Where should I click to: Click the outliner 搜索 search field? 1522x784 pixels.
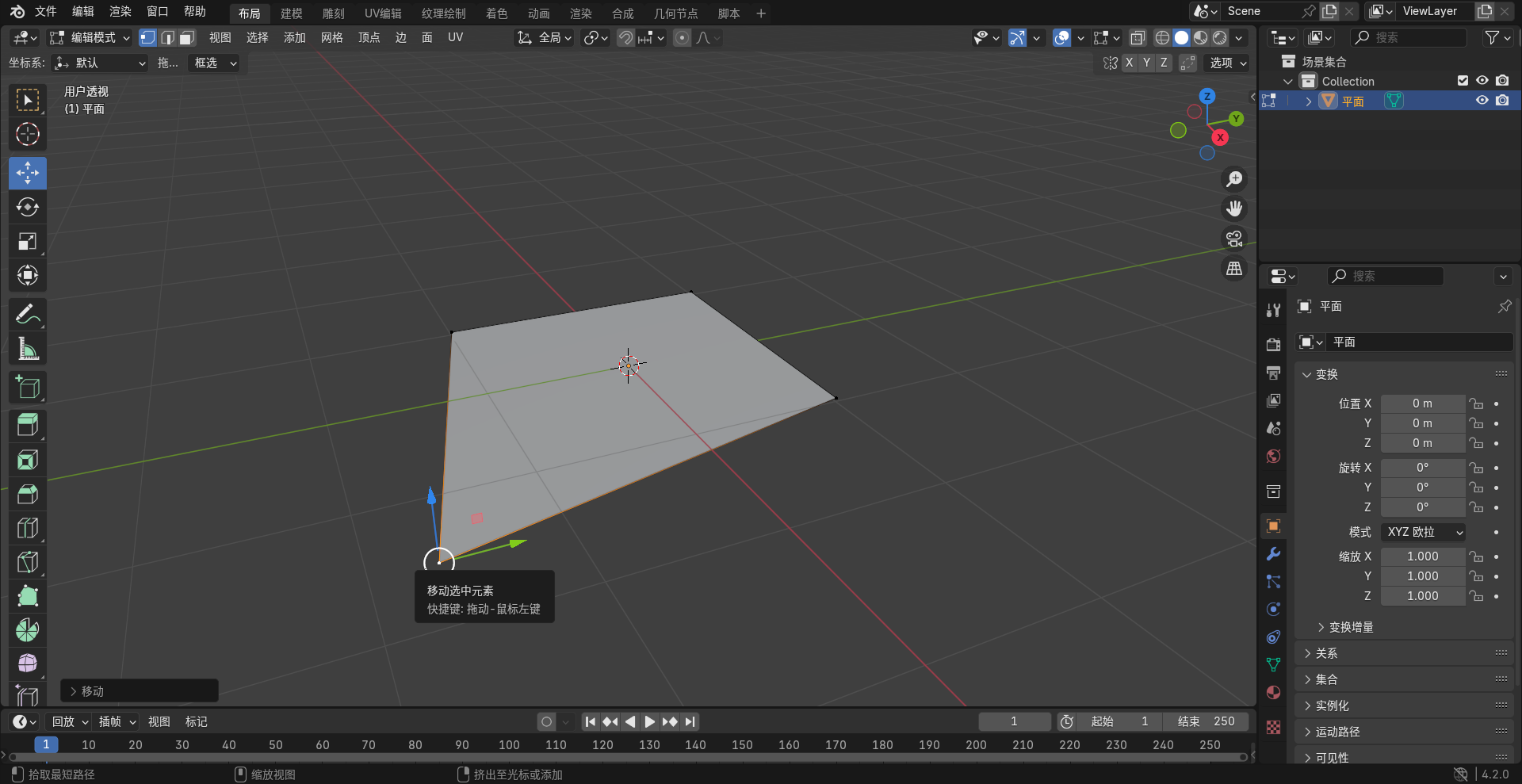tap(1409, 37)
